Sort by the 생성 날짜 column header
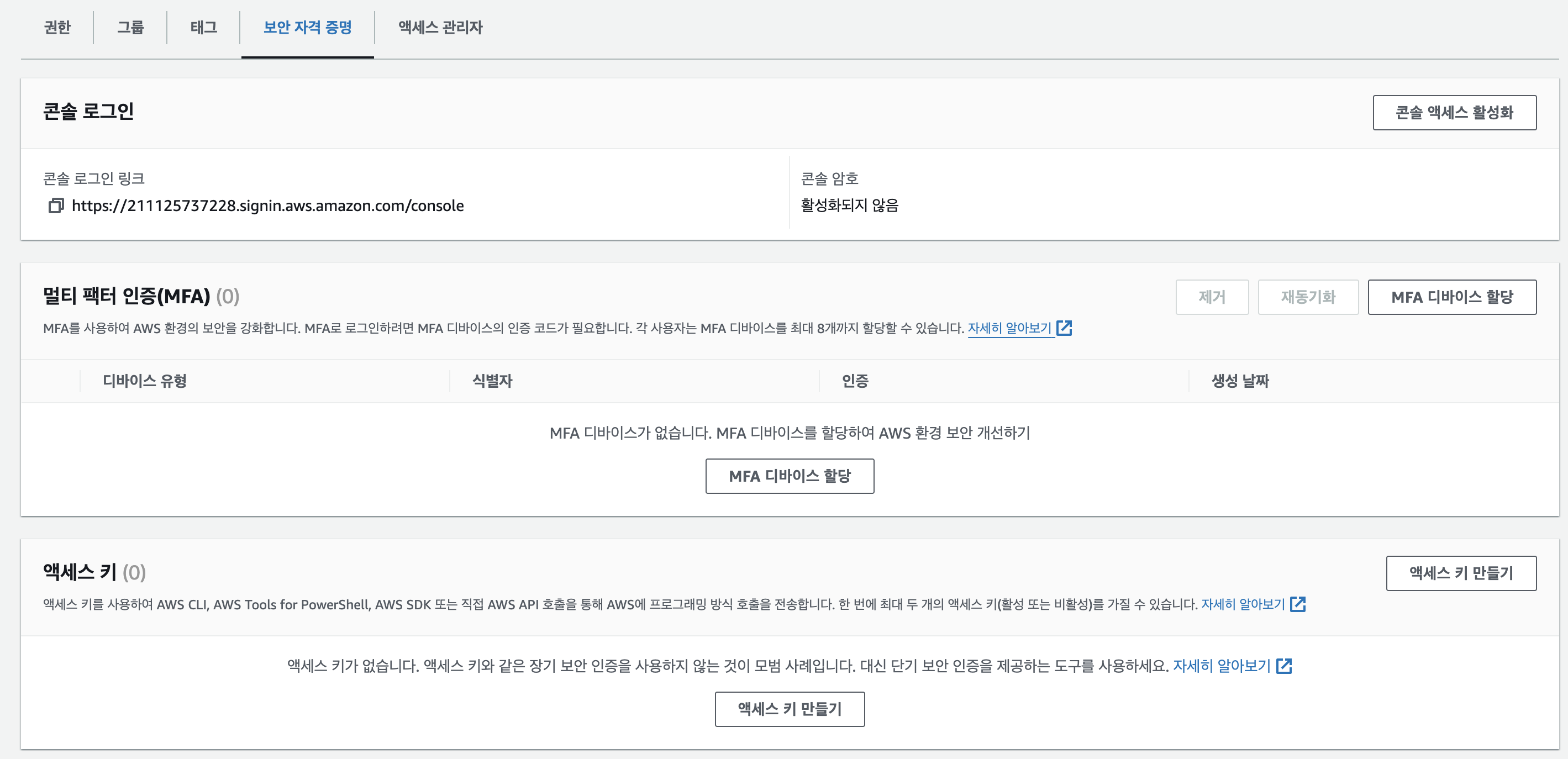Screen dimensions: 1568x759 tap(1240, 381)
